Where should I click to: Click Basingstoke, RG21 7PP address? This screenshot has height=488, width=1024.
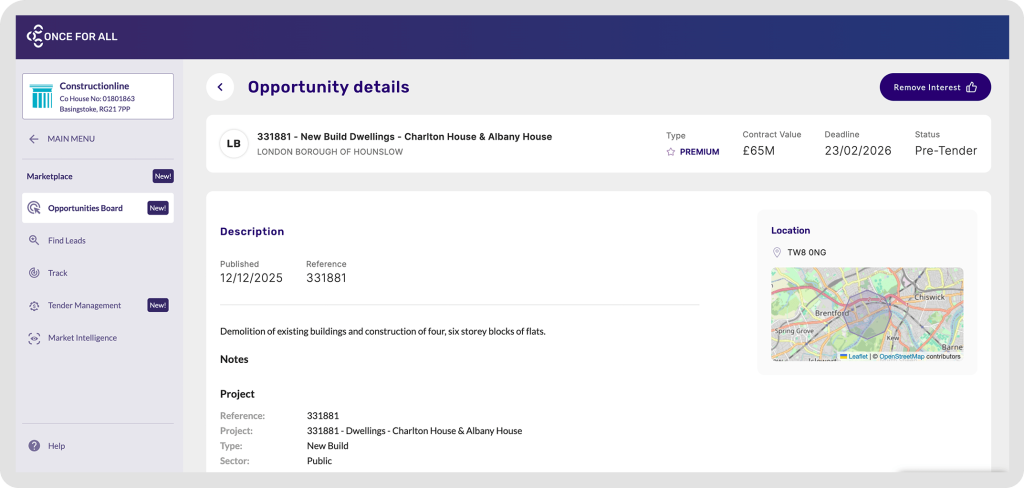point(93,109)
